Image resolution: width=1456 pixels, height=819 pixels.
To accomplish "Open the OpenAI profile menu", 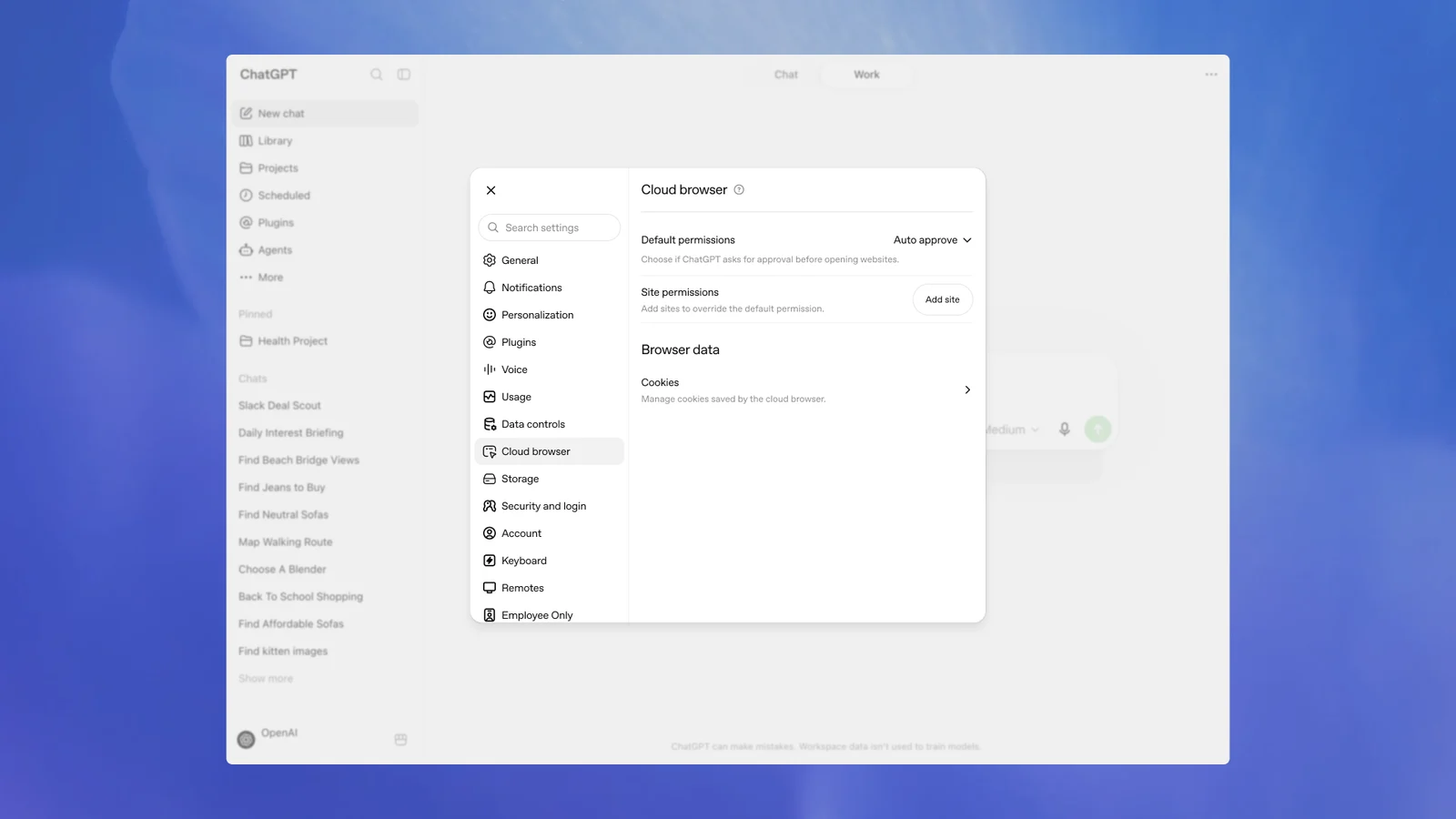I will point(268,738).
